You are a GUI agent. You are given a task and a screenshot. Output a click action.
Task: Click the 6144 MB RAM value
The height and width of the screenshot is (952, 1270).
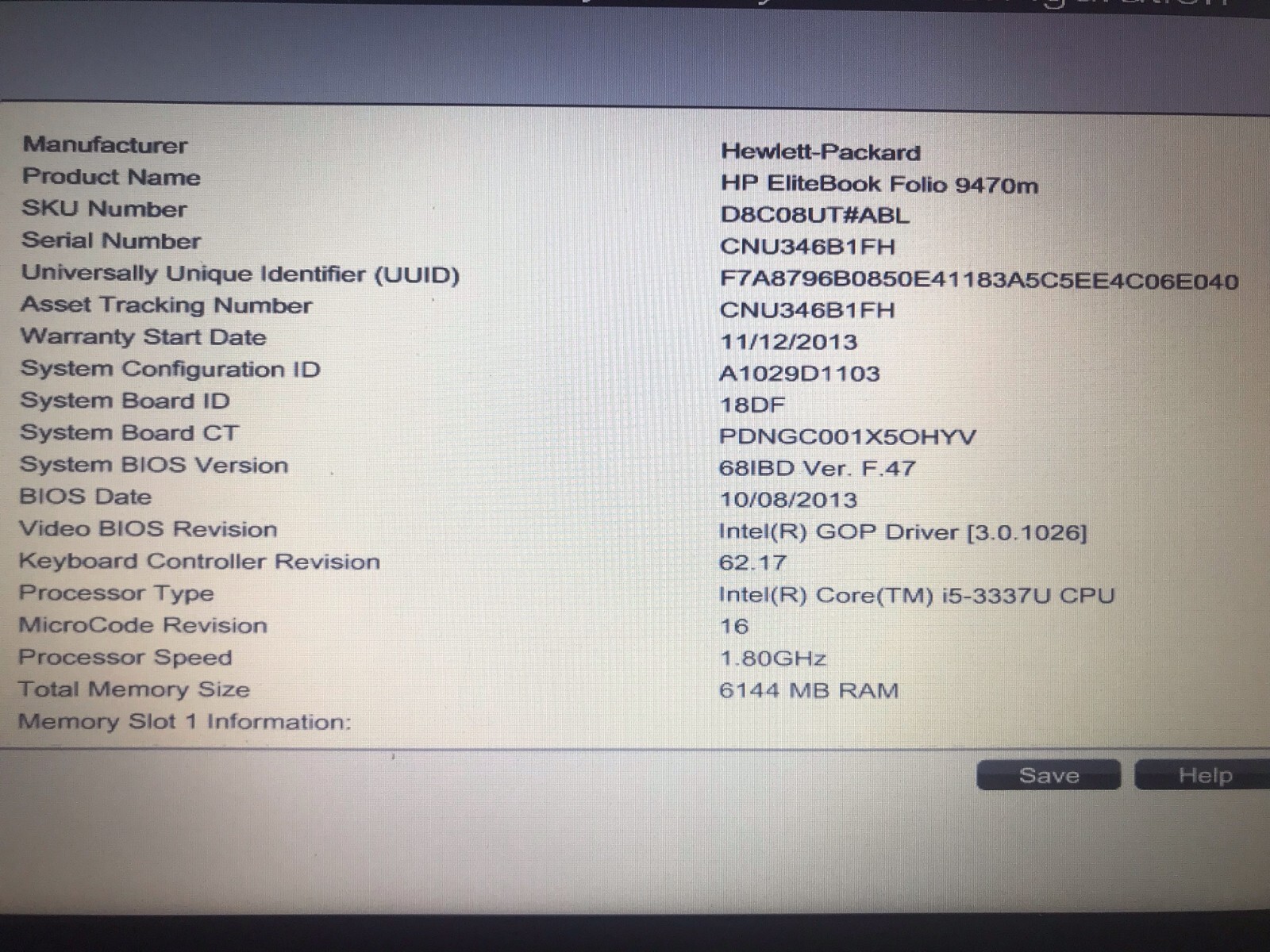[809, 690]
